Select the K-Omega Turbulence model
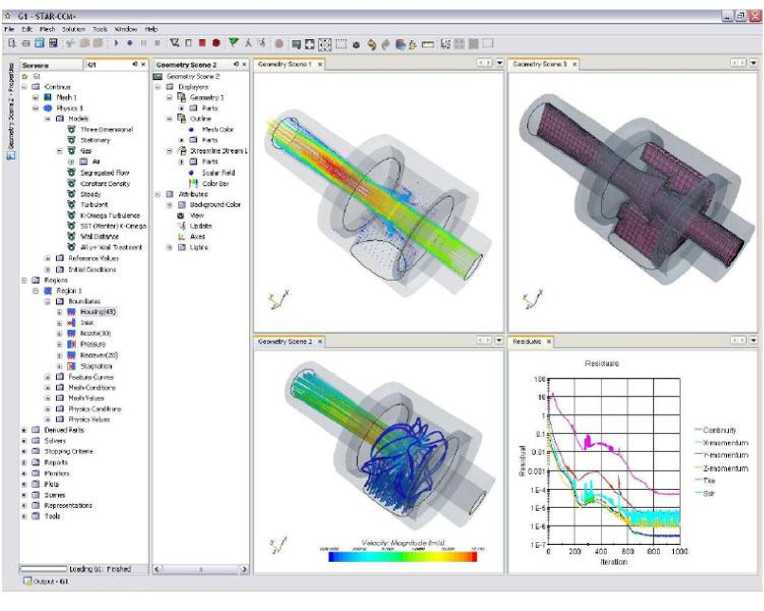The image size is (764, 611). (111, 215)
